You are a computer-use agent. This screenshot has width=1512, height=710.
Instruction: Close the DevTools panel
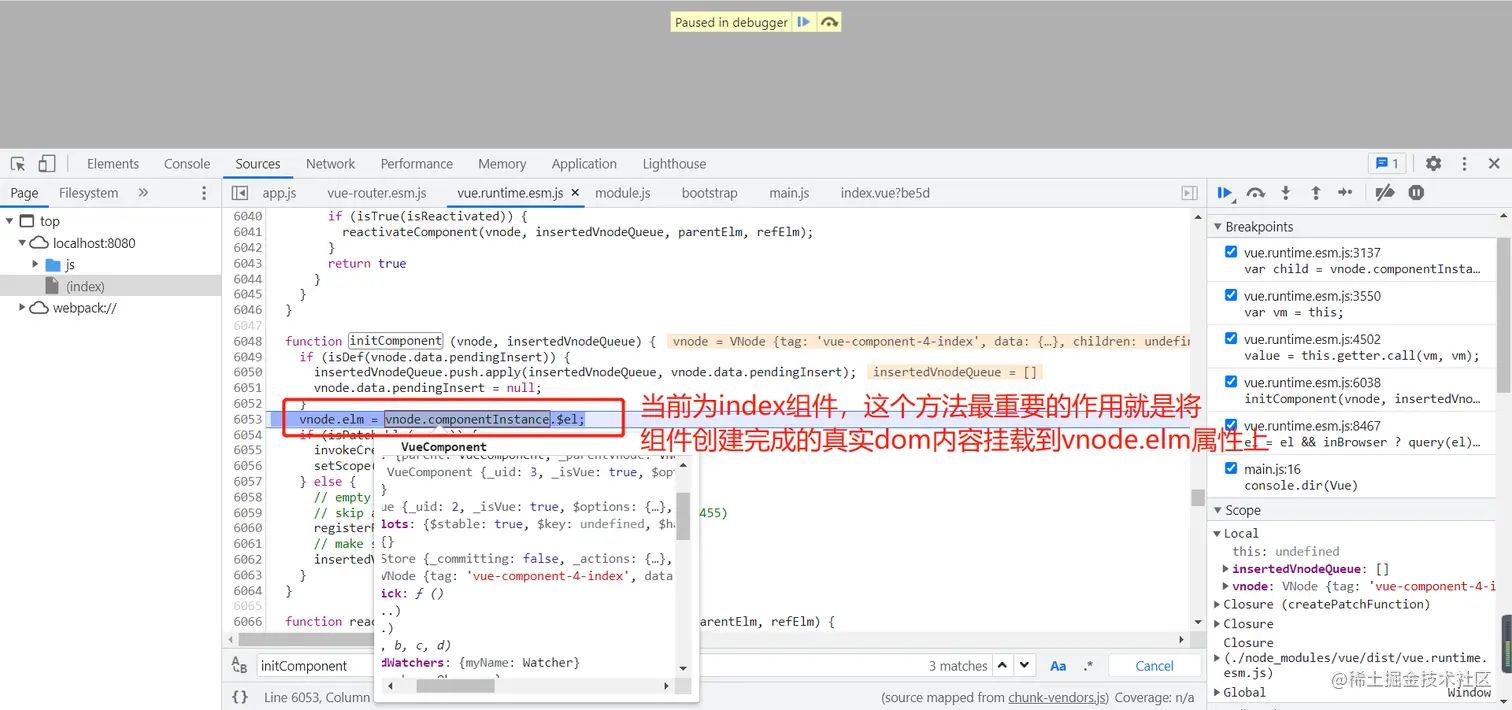pyautogui.click(x=1494, y=164)
